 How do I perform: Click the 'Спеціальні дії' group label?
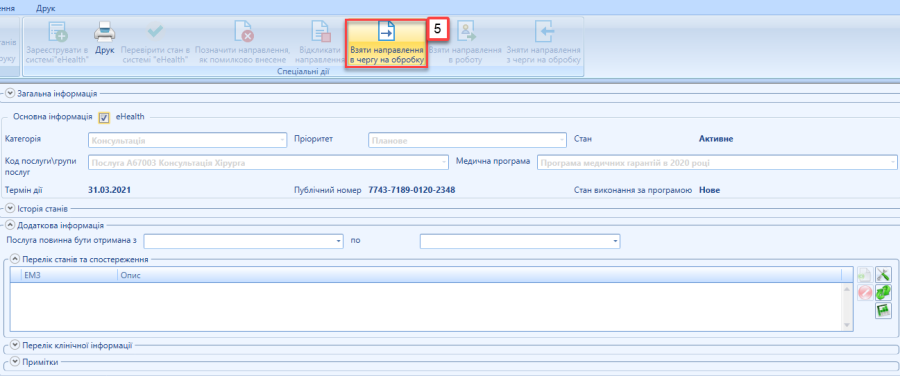coord(302,71)
